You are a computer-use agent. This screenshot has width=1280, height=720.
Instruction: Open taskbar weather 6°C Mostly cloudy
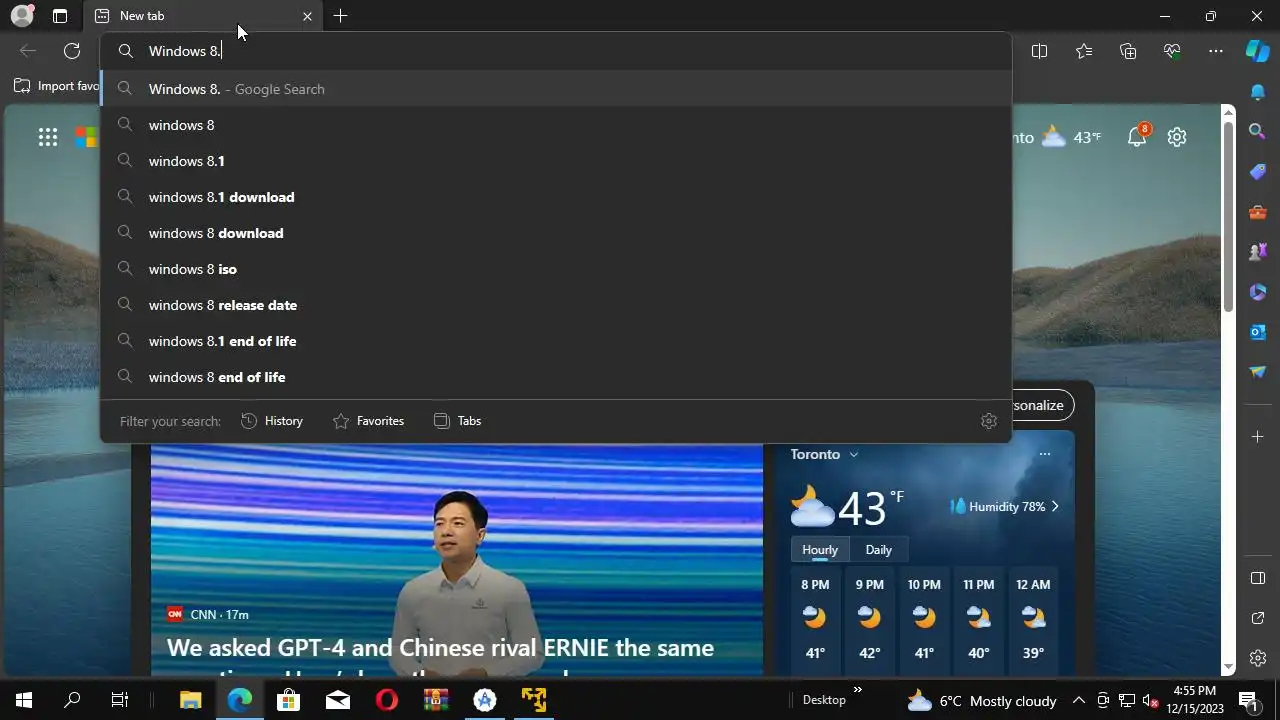coord(982,700)
